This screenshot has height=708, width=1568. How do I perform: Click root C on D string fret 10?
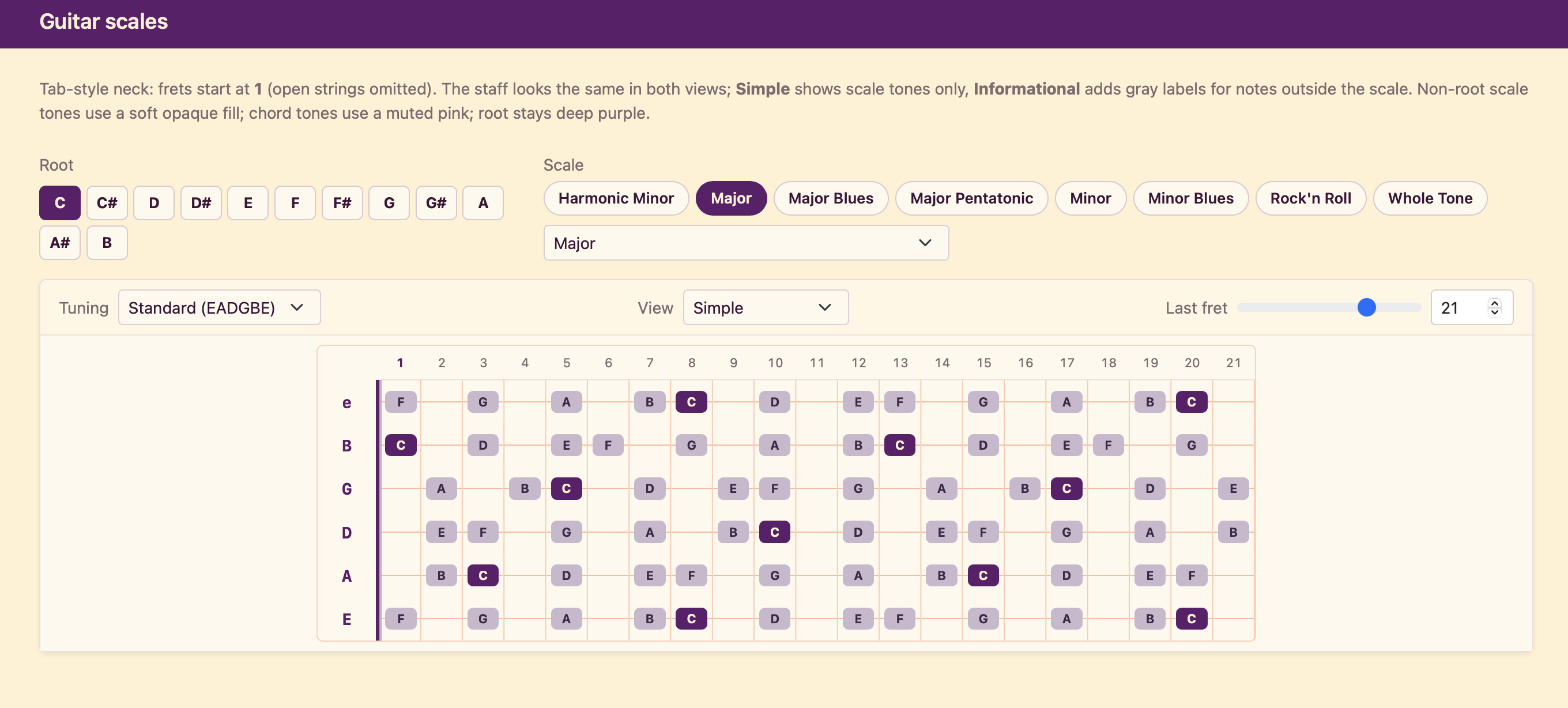tap(775, 532)
